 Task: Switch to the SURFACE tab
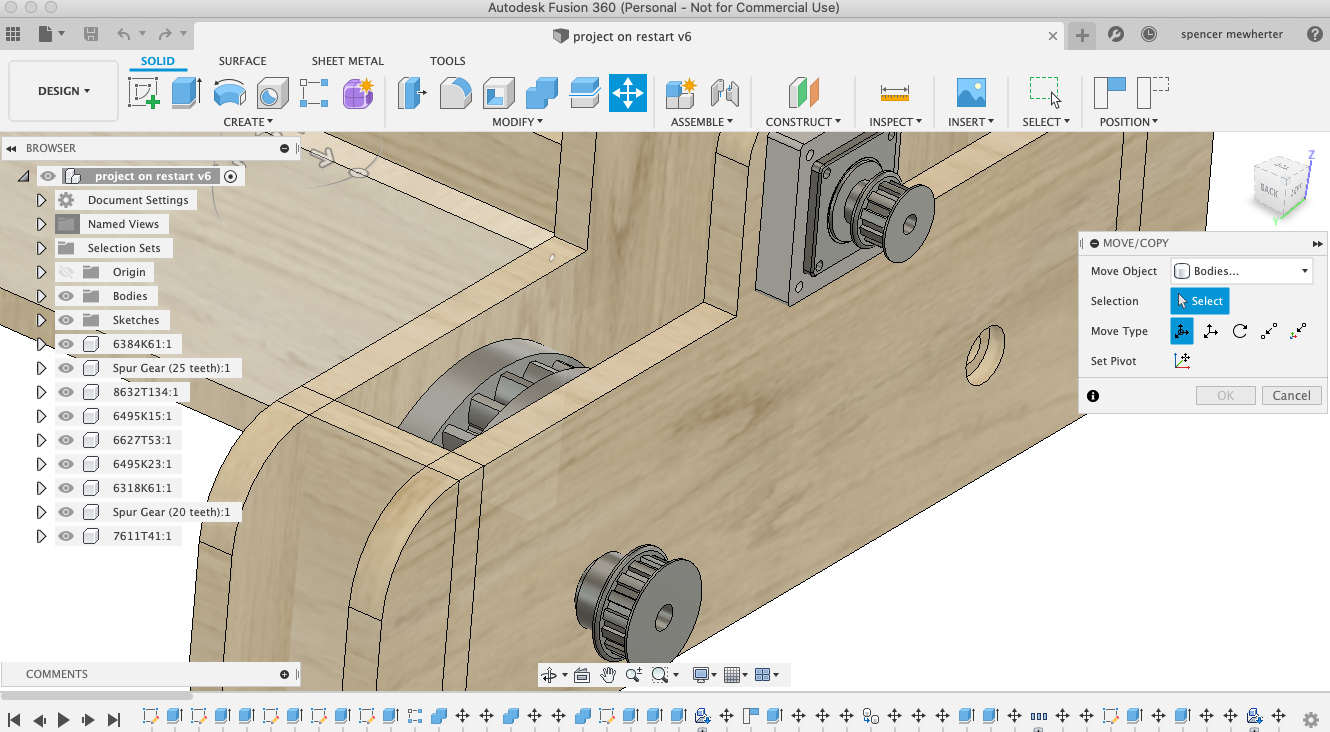[243, 61]
